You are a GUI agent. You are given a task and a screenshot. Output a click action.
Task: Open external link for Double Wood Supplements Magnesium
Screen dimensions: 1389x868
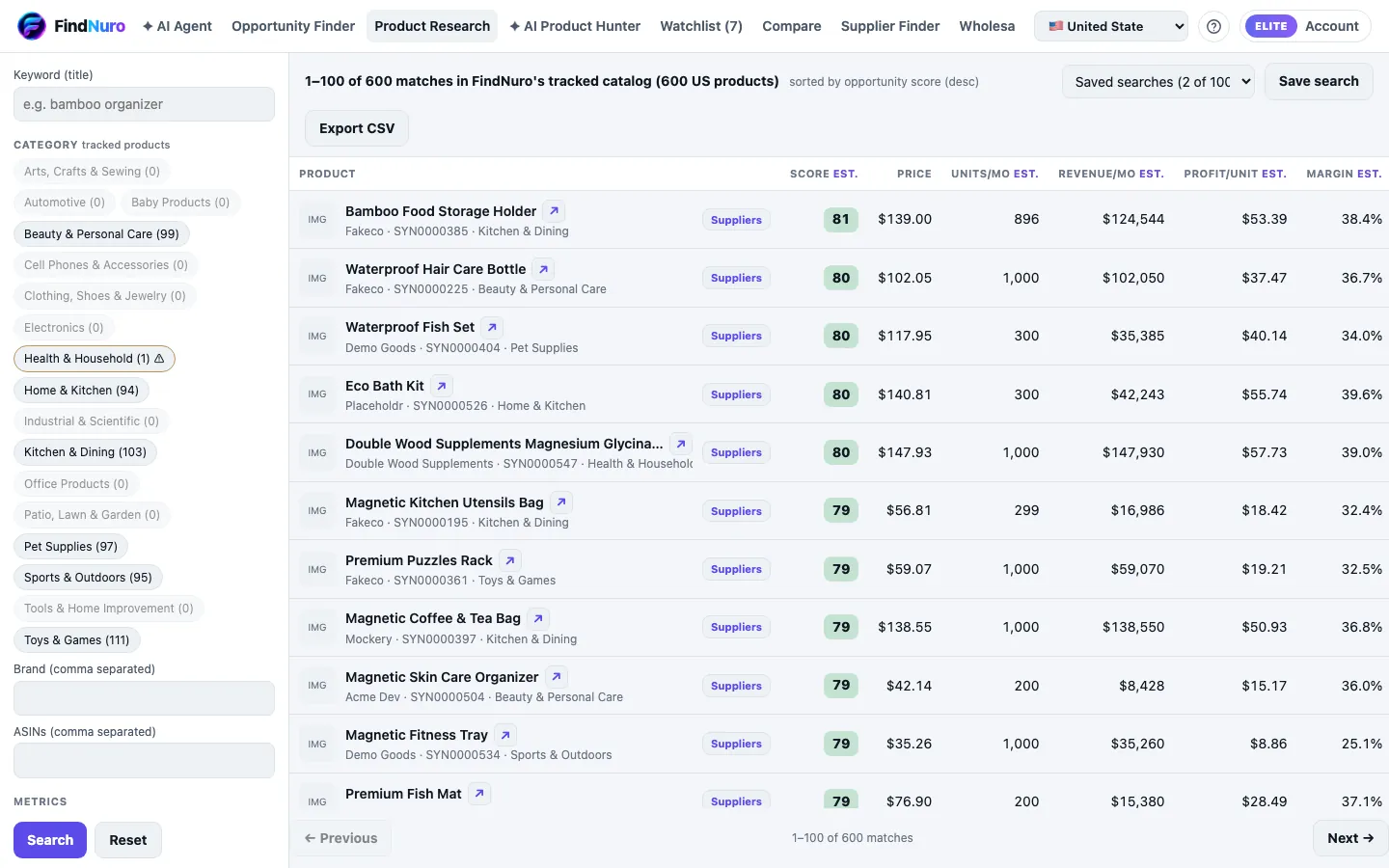coord(681,444)
